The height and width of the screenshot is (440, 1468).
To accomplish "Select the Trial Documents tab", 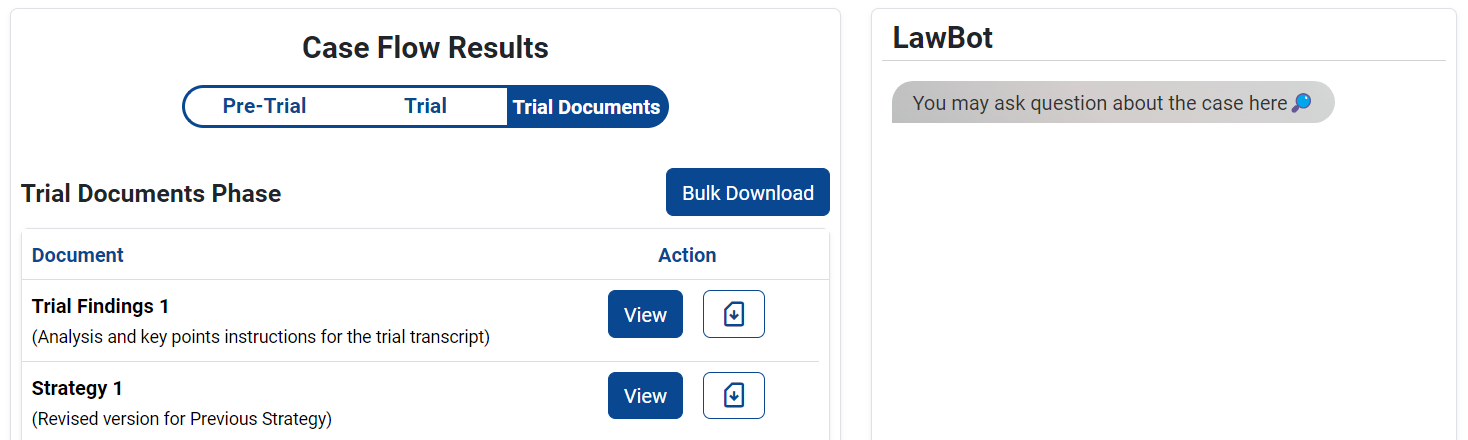I will tap(587, 107).
